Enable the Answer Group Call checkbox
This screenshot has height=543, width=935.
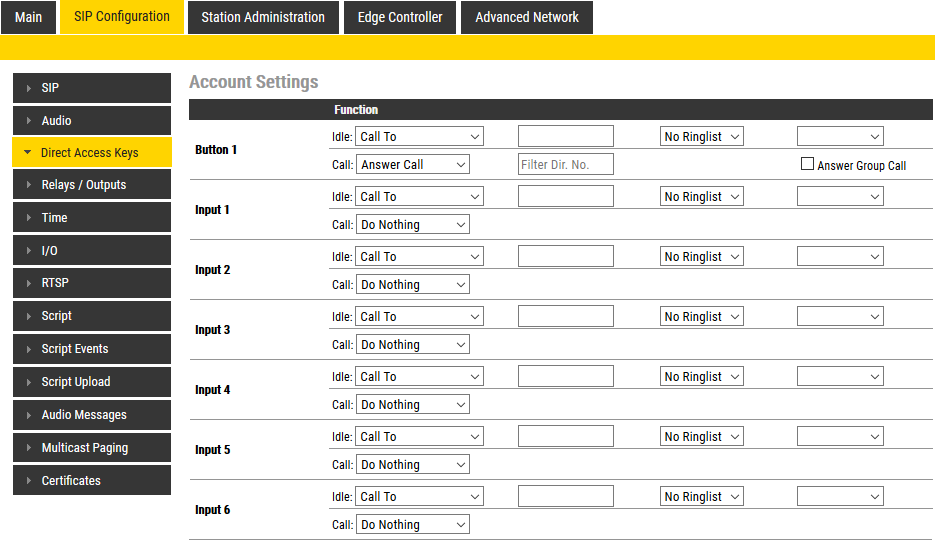(808, 164)
